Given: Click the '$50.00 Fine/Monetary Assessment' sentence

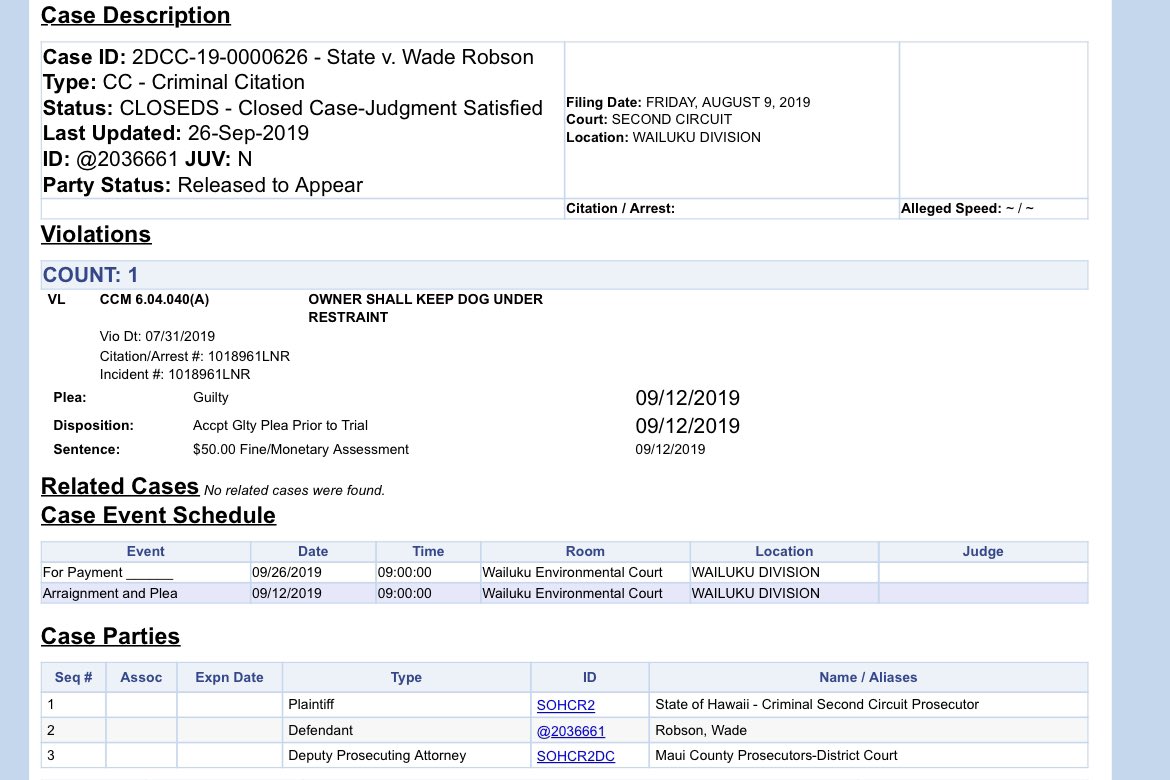Looking at the screenshot, I should pos(301,449).
